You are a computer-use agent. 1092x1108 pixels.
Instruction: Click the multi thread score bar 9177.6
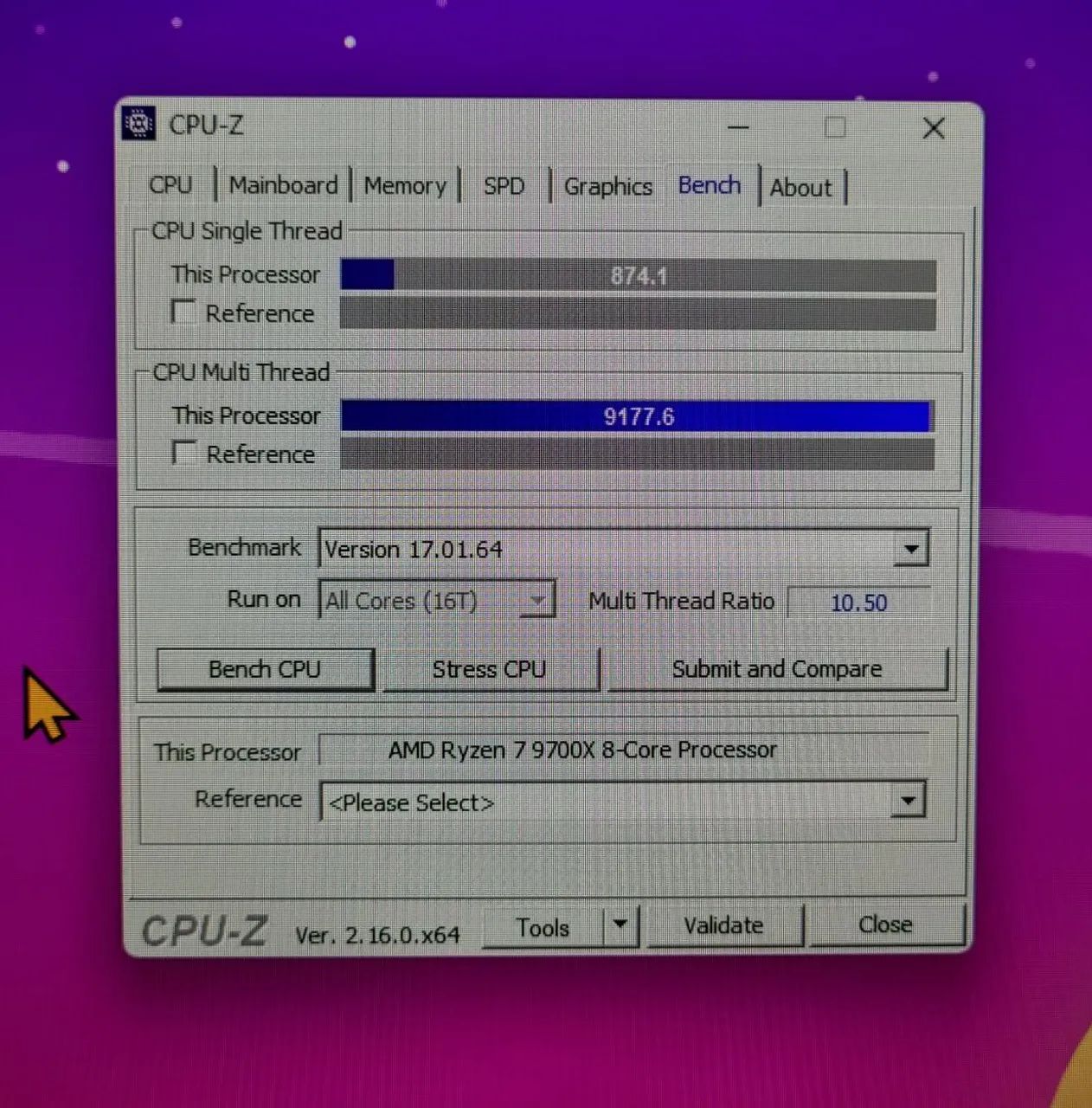[637, 416]
